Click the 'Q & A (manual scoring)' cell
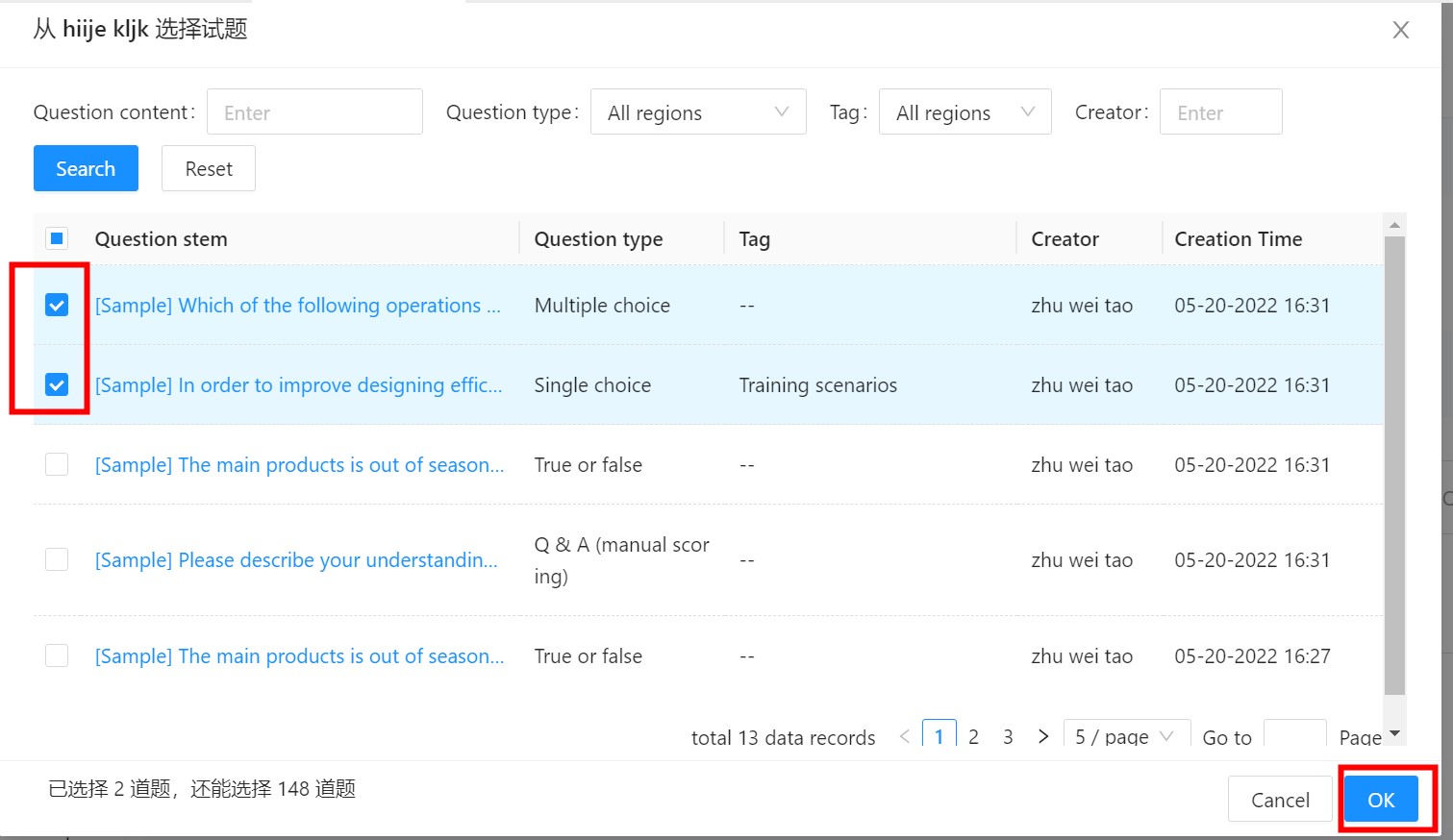 click(622, 559)
